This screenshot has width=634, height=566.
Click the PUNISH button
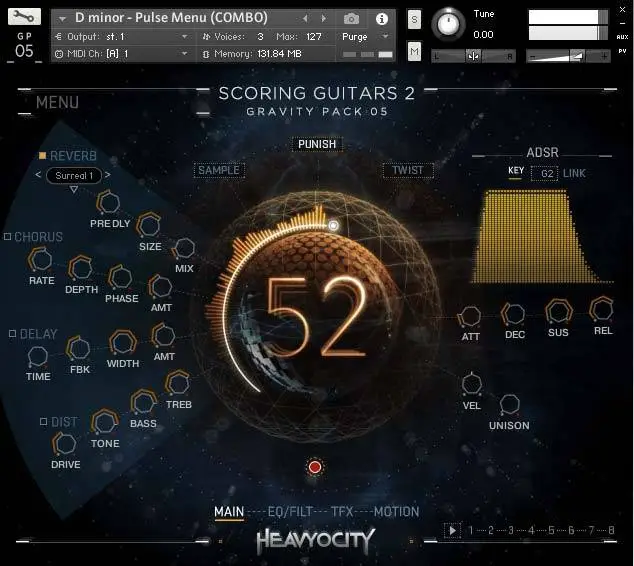(317, 144)
